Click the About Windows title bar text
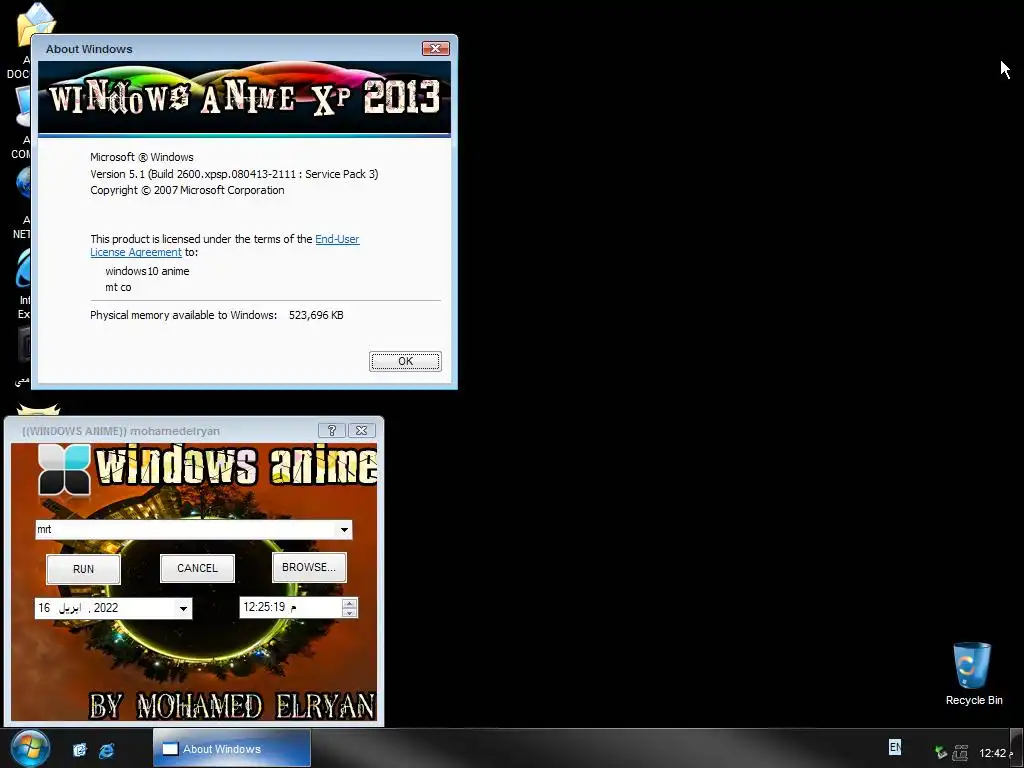Screen dimensions: 1024x768 [x=89, y=49]
